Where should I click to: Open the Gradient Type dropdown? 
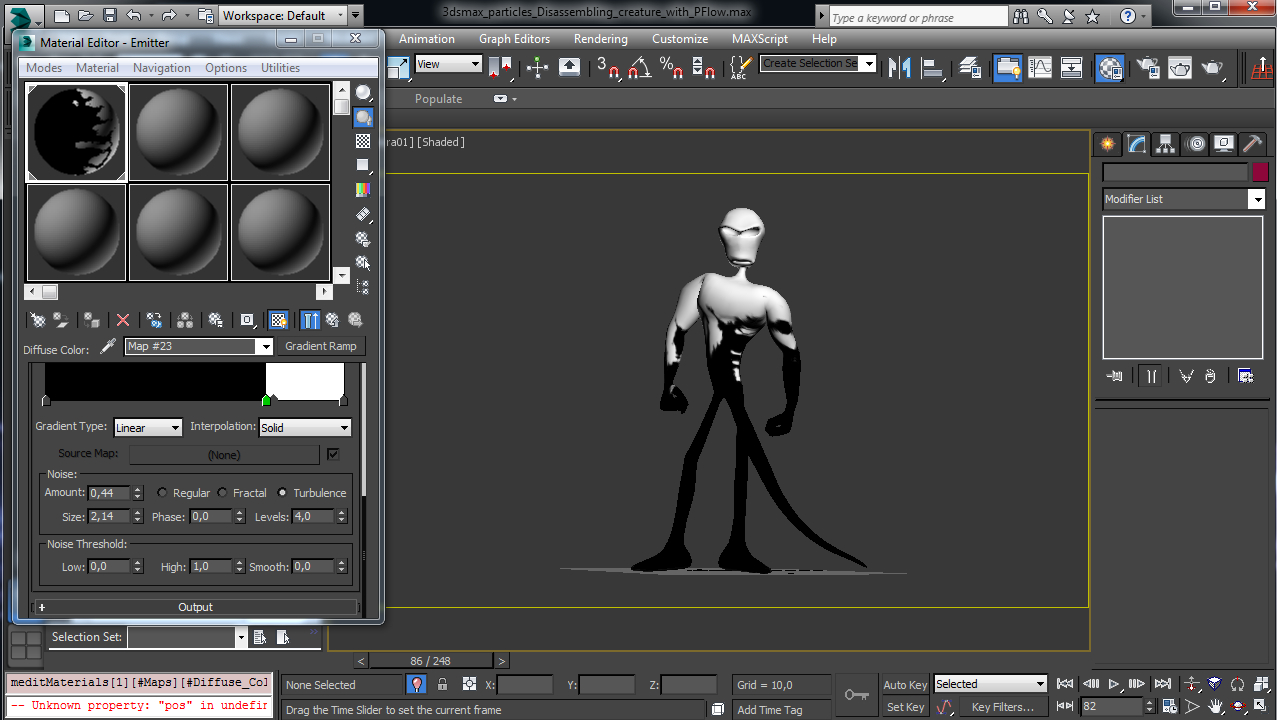(148, 427)
